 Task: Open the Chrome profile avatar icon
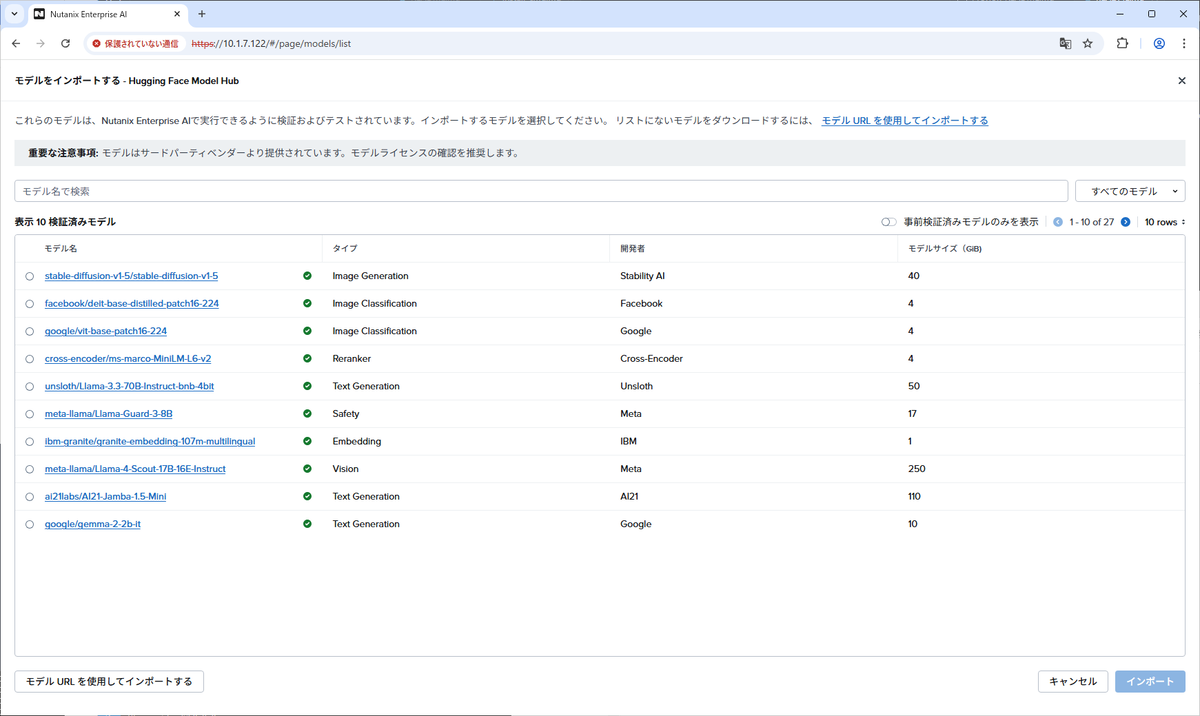[1159, 44]
